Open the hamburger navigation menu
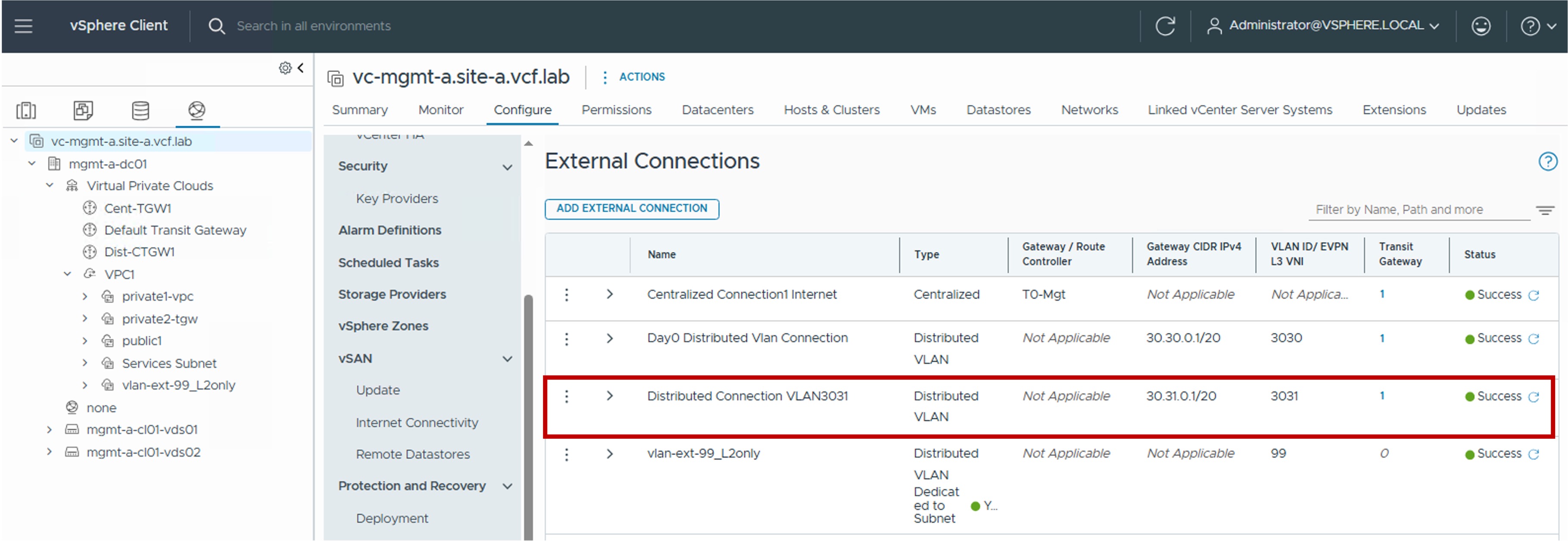Viewport: 1568px width, 541px height. [x=23, y=25]
